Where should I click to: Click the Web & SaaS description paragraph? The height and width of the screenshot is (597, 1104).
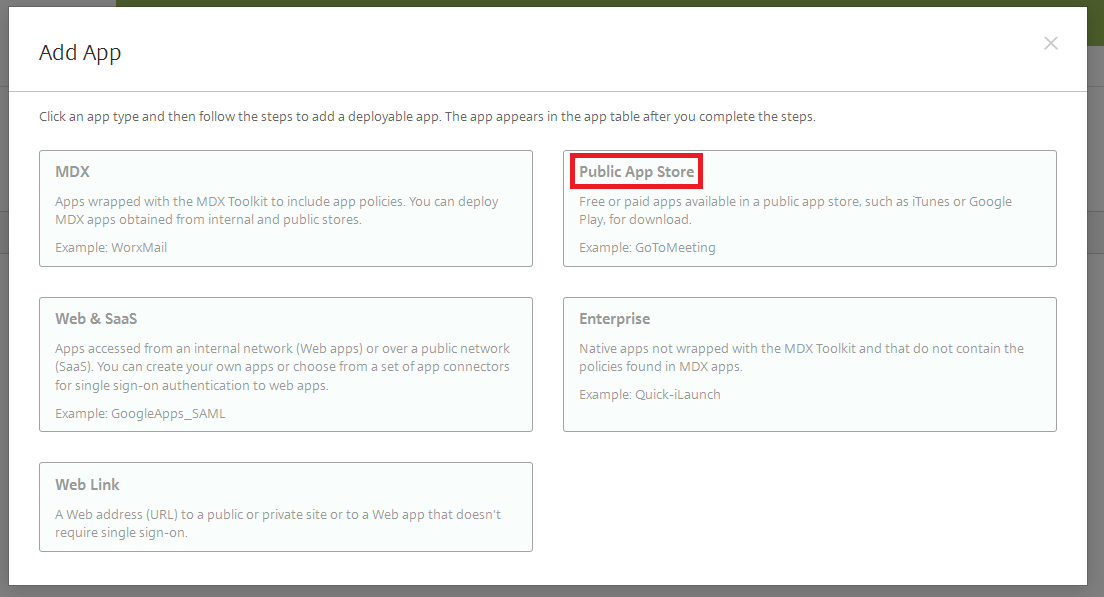coord(282,367)
